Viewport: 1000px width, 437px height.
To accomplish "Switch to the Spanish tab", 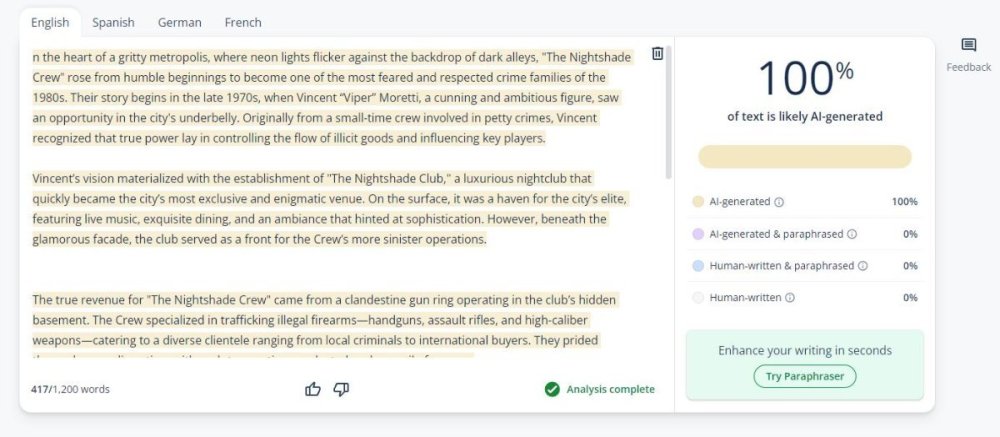I will (x=114, y=22).
